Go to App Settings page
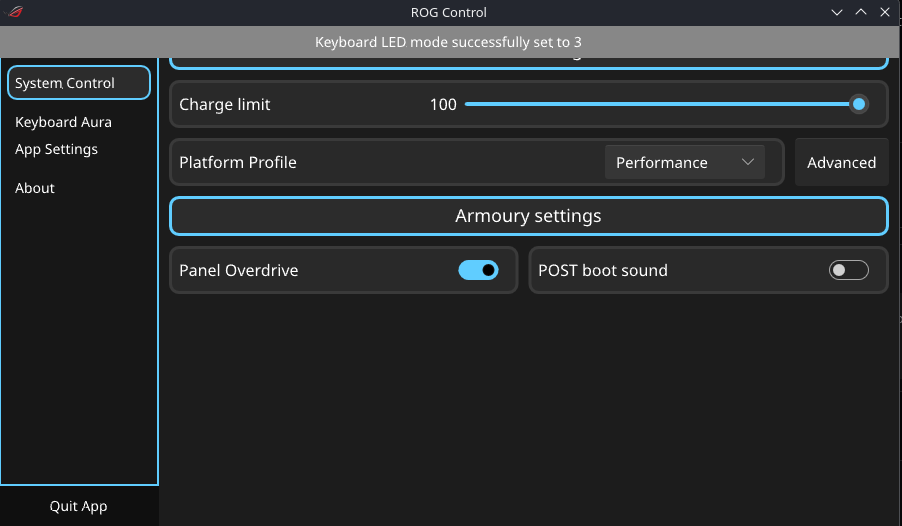 click(x=56, y=149)
